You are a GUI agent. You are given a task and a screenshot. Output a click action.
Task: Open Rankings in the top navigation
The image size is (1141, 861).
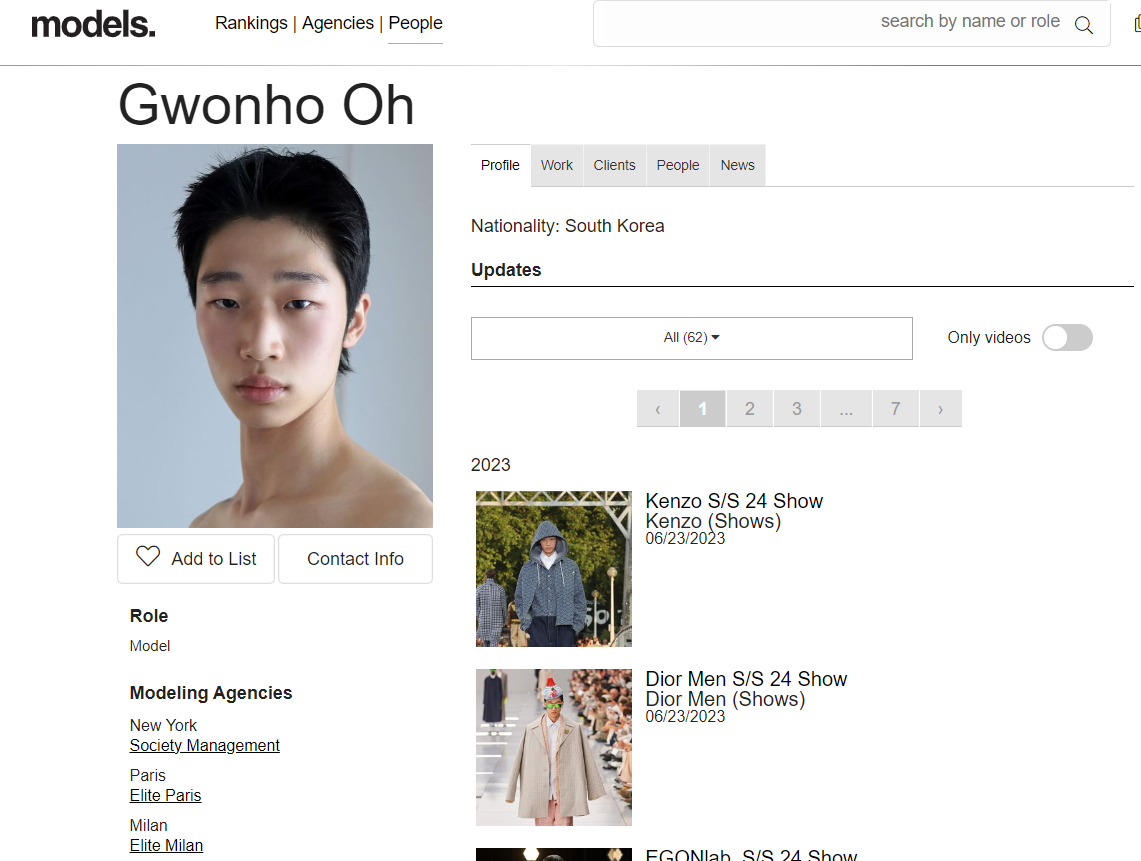coord(251,23)
